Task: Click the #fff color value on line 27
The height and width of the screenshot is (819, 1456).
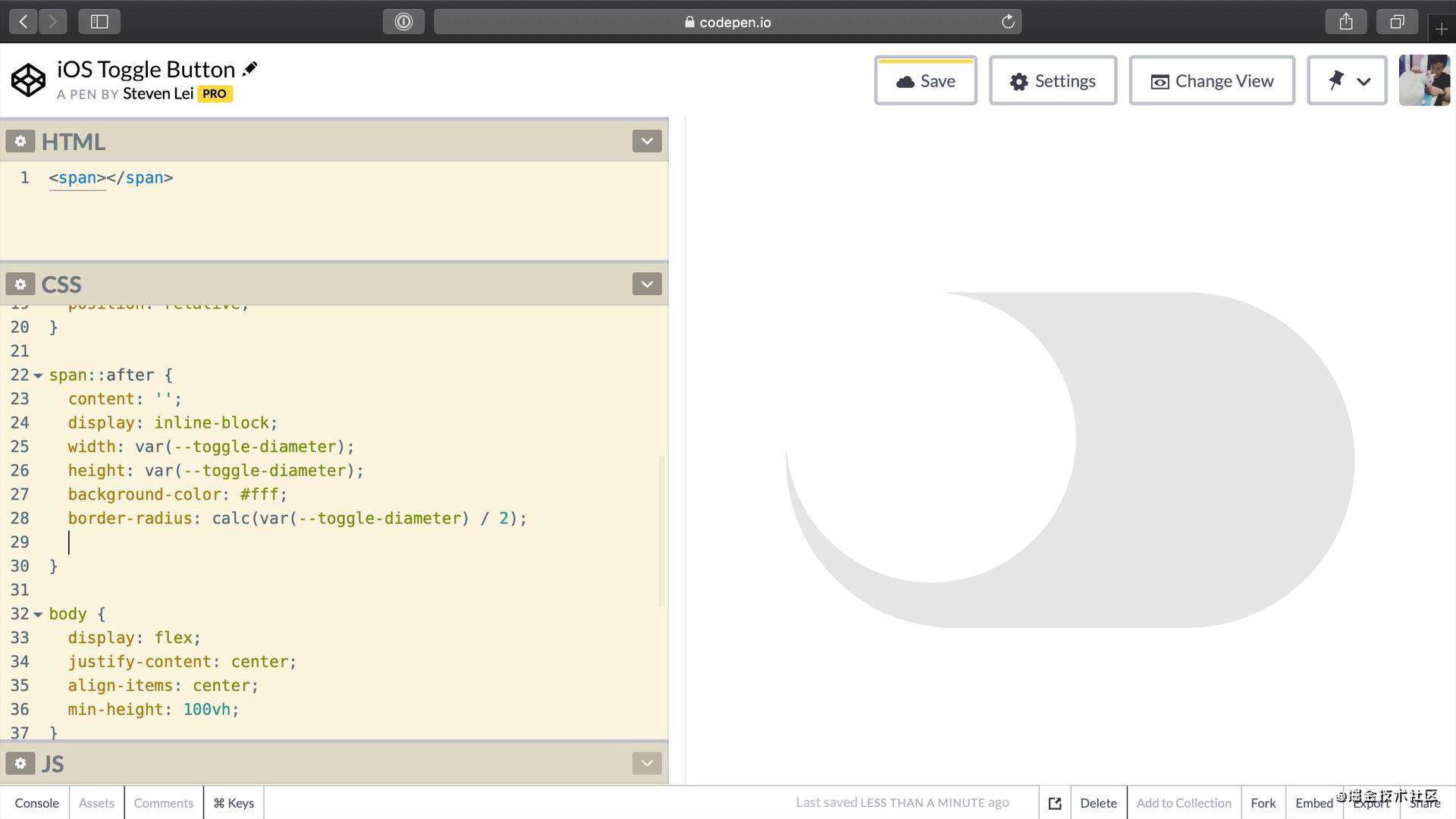Action: [259, 494]
